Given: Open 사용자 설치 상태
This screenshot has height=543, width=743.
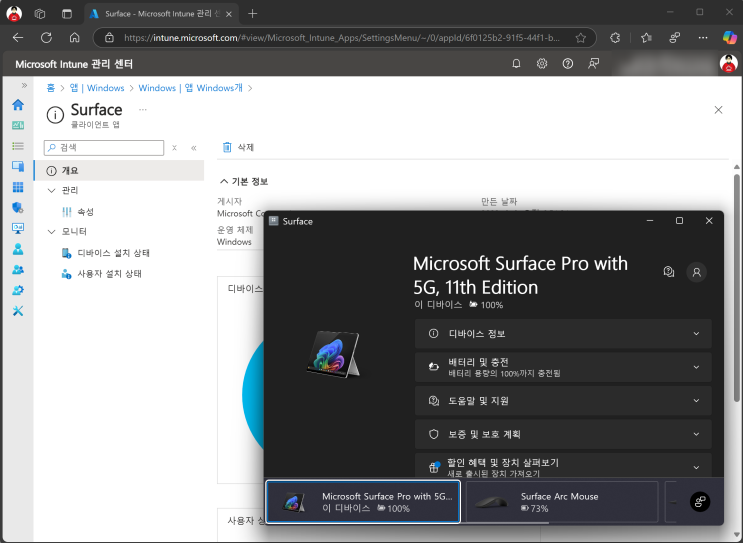Looking at the screenshot, I should point(109,273).
